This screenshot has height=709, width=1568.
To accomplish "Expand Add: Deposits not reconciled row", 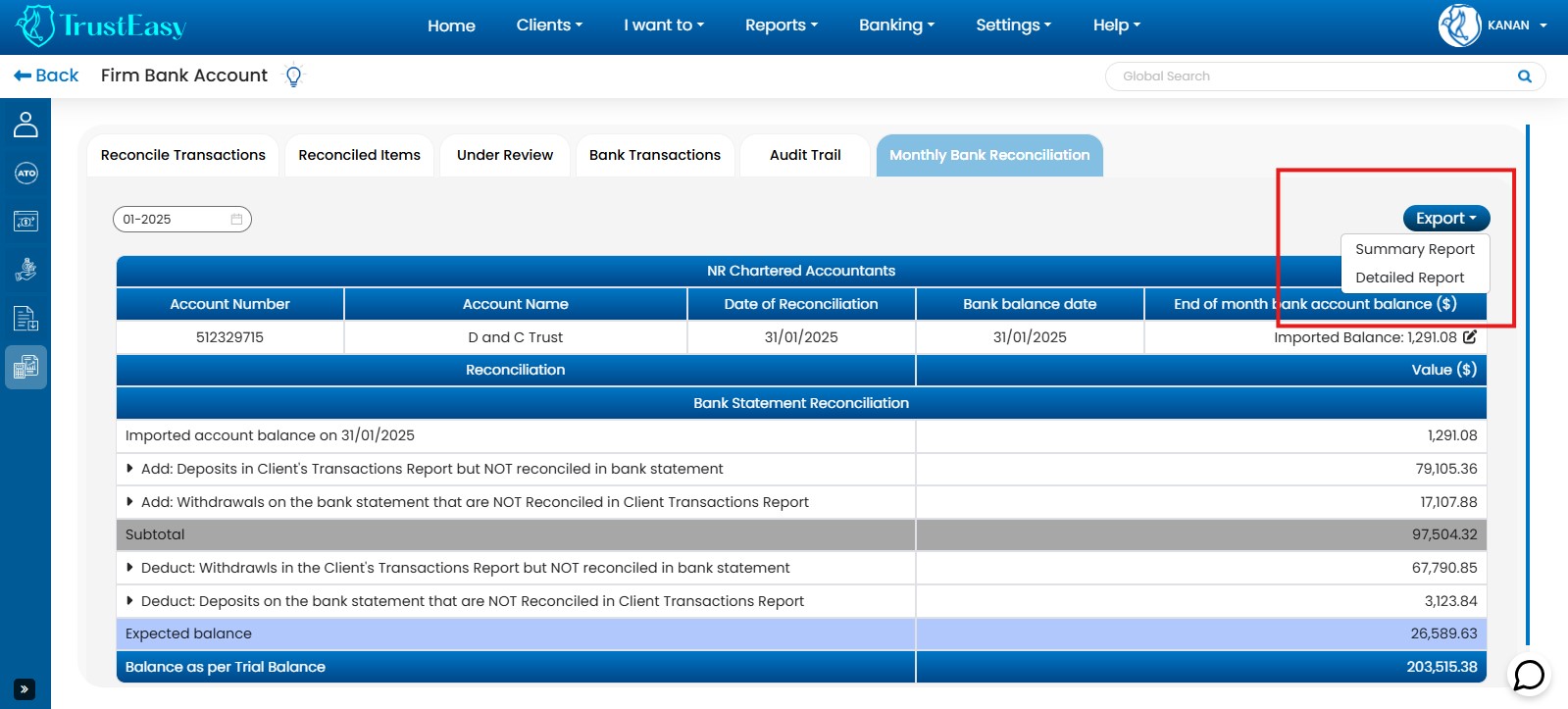I will pyautogui.click(x=129, y=469).
